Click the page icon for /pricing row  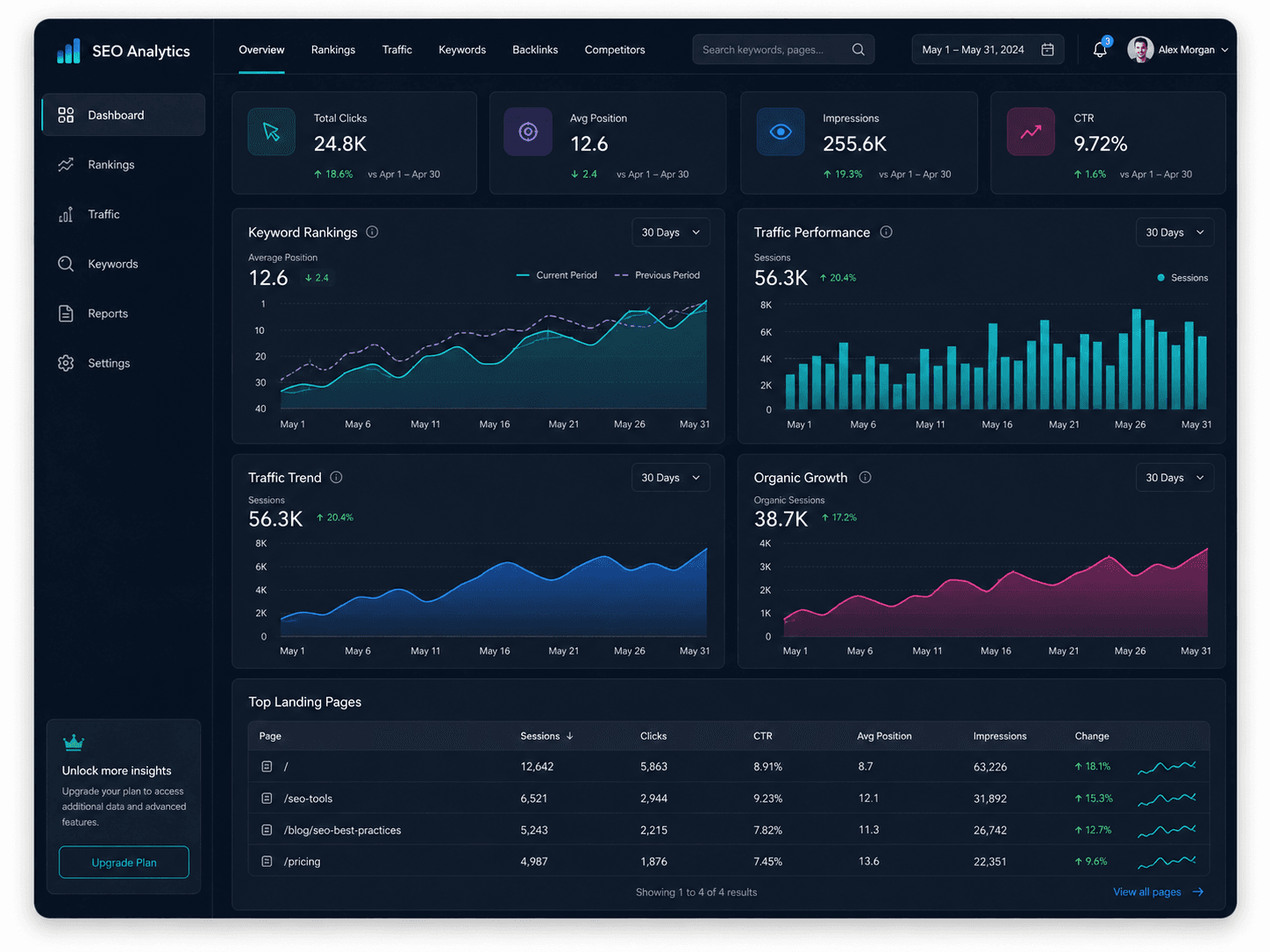click(x=267, y=862)
